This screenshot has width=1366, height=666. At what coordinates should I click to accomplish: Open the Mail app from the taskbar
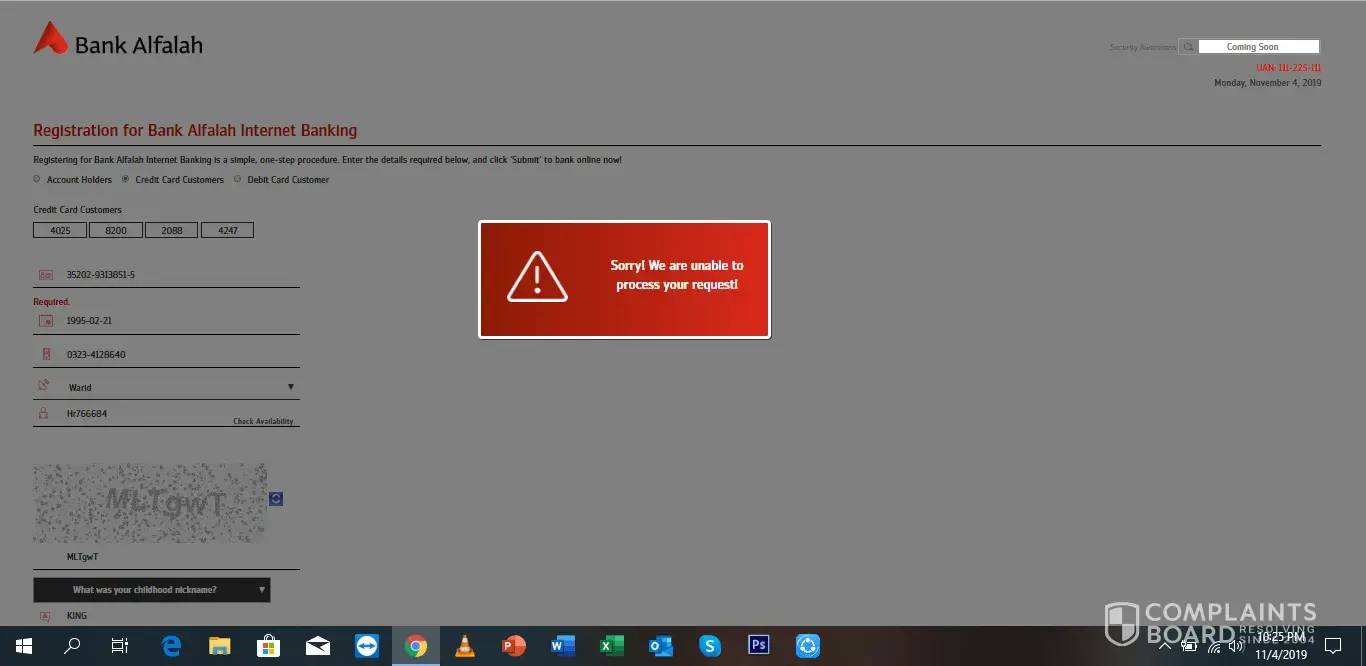(x=318, y=646)
